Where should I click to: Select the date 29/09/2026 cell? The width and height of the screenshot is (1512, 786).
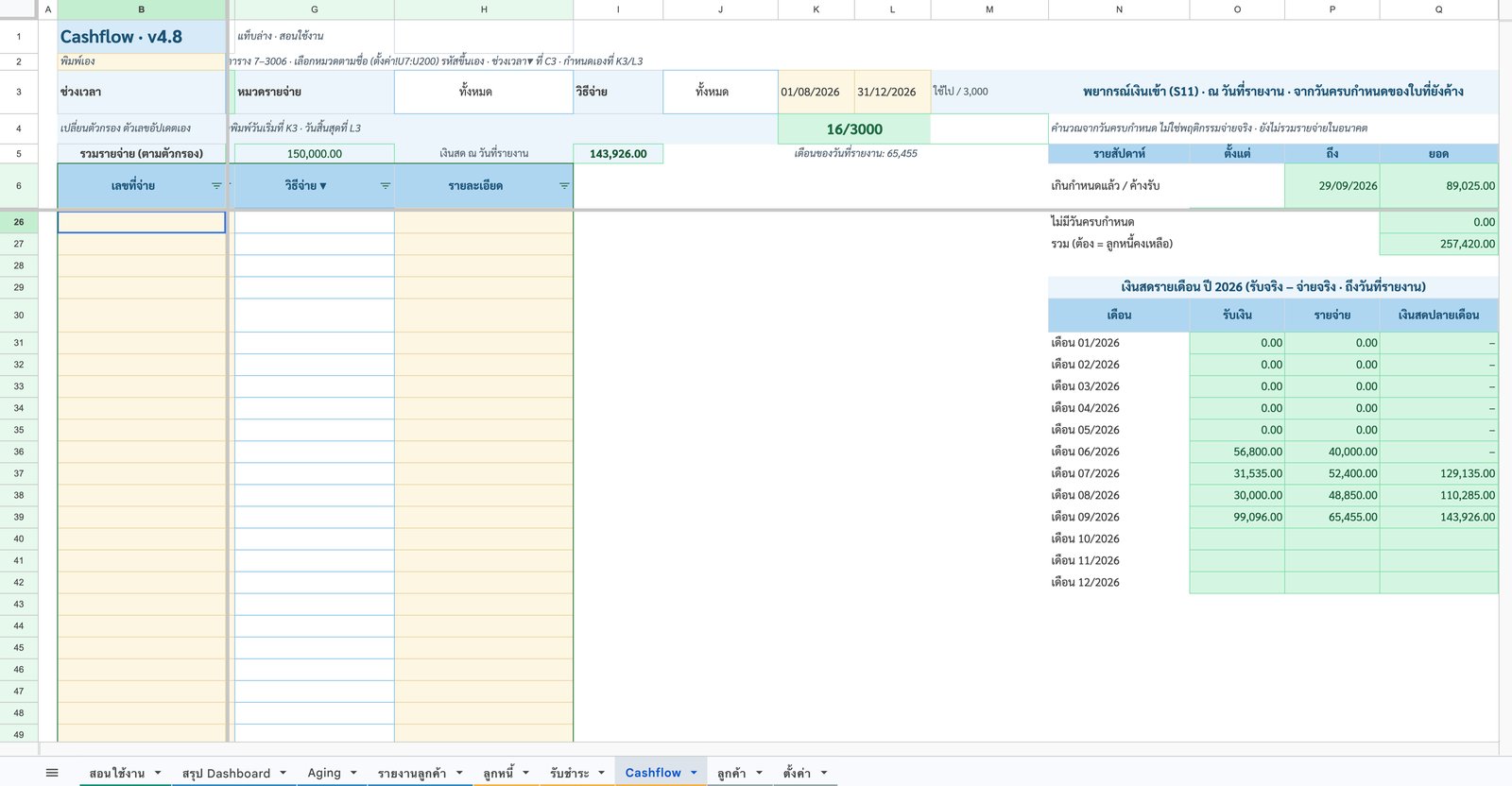pos(1332,186)
